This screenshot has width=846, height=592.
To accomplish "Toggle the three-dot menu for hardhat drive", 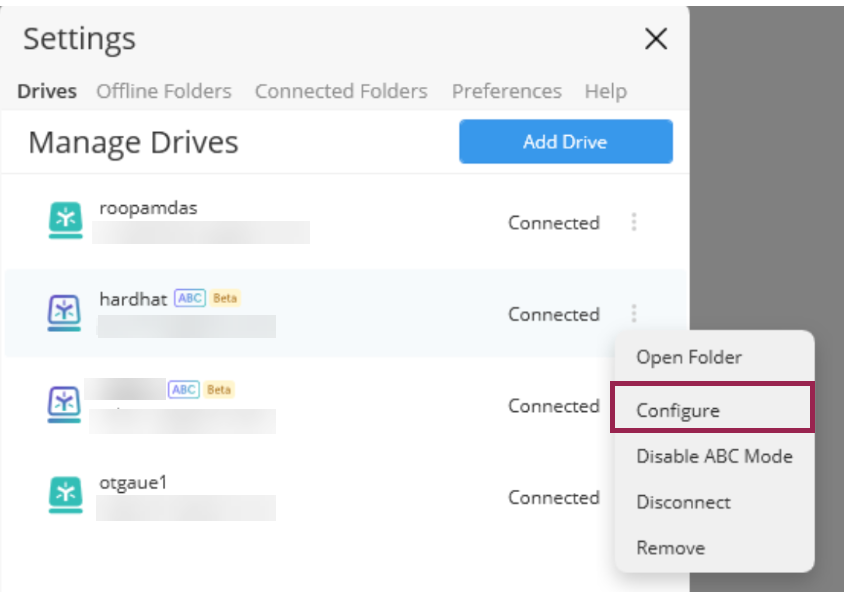I will [x=634, y=314].
